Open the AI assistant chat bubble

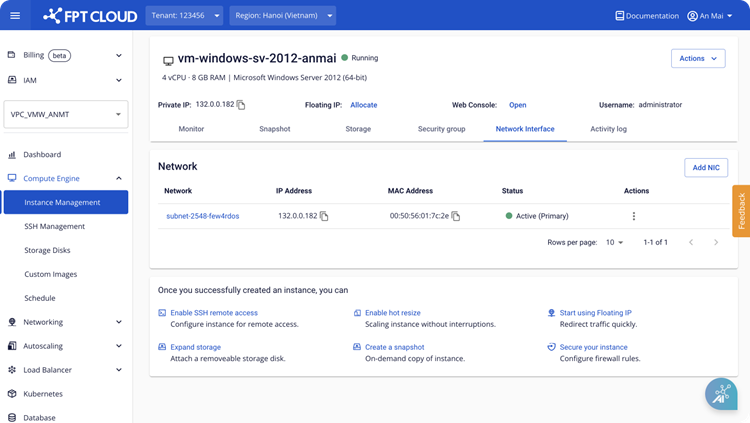720,394
